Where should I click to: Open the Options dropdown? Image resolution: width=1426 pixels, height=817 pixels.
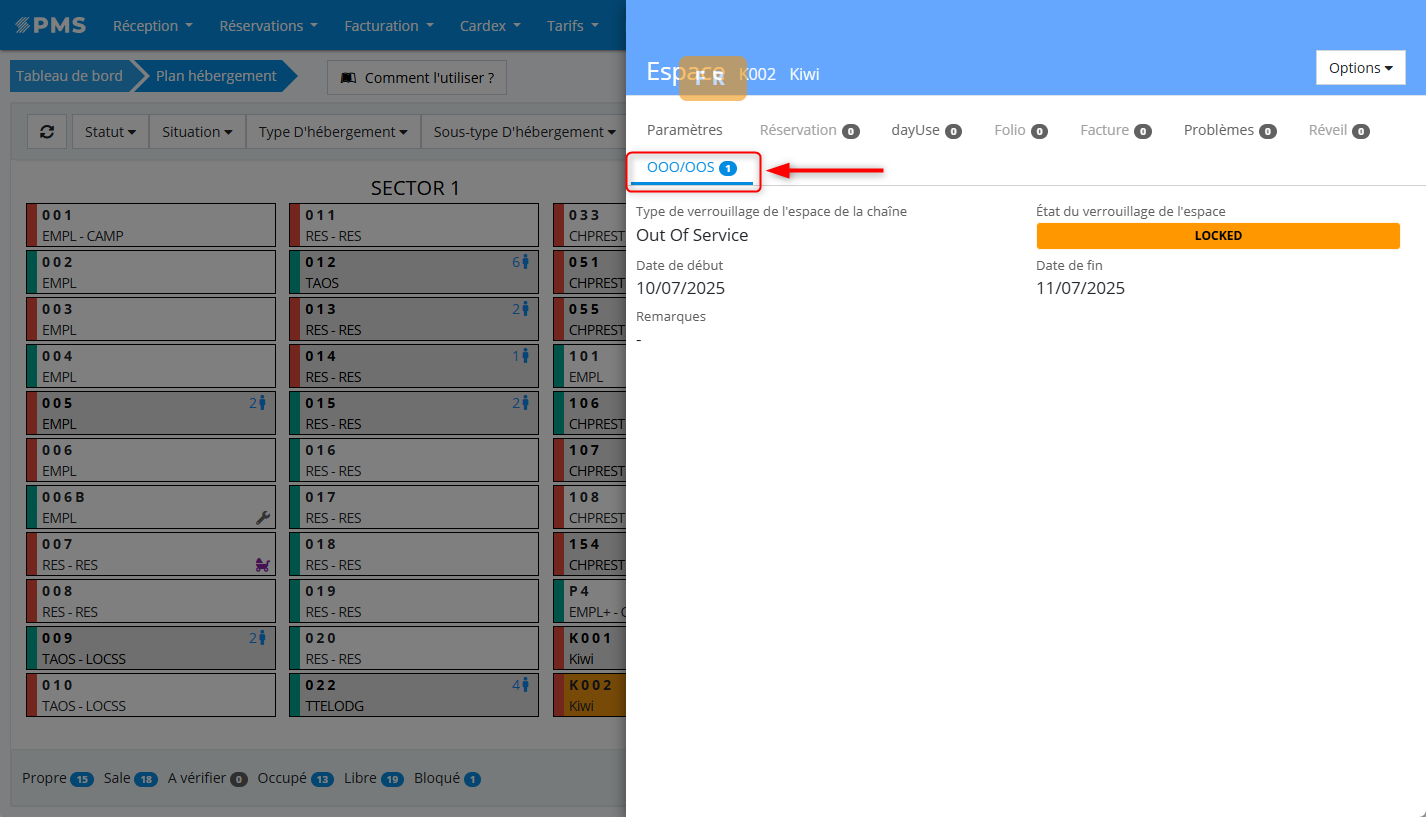[x=1360, y=68]
